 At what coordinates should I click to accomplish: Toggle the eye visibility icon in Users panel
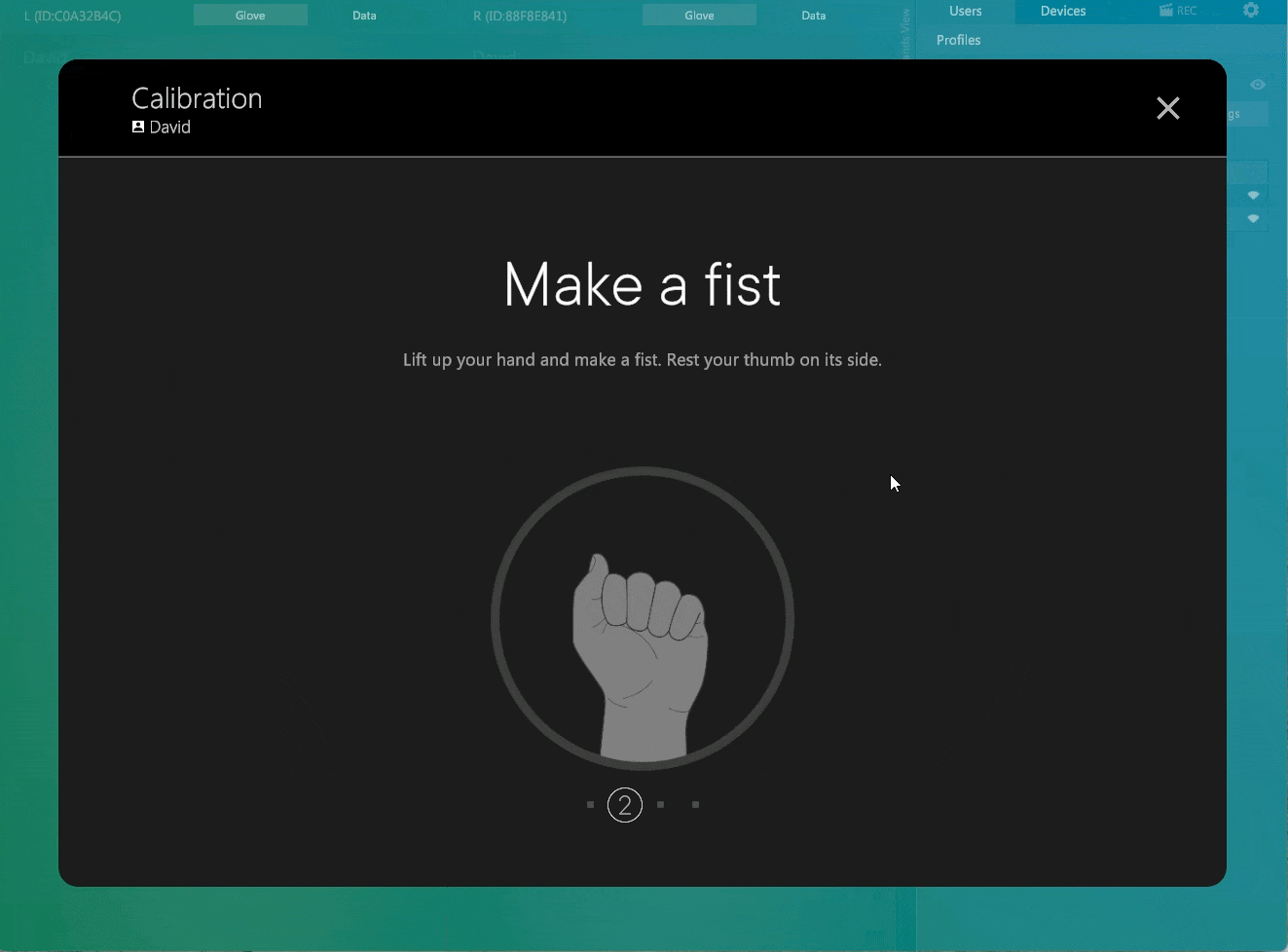[x=1258, y=85]
